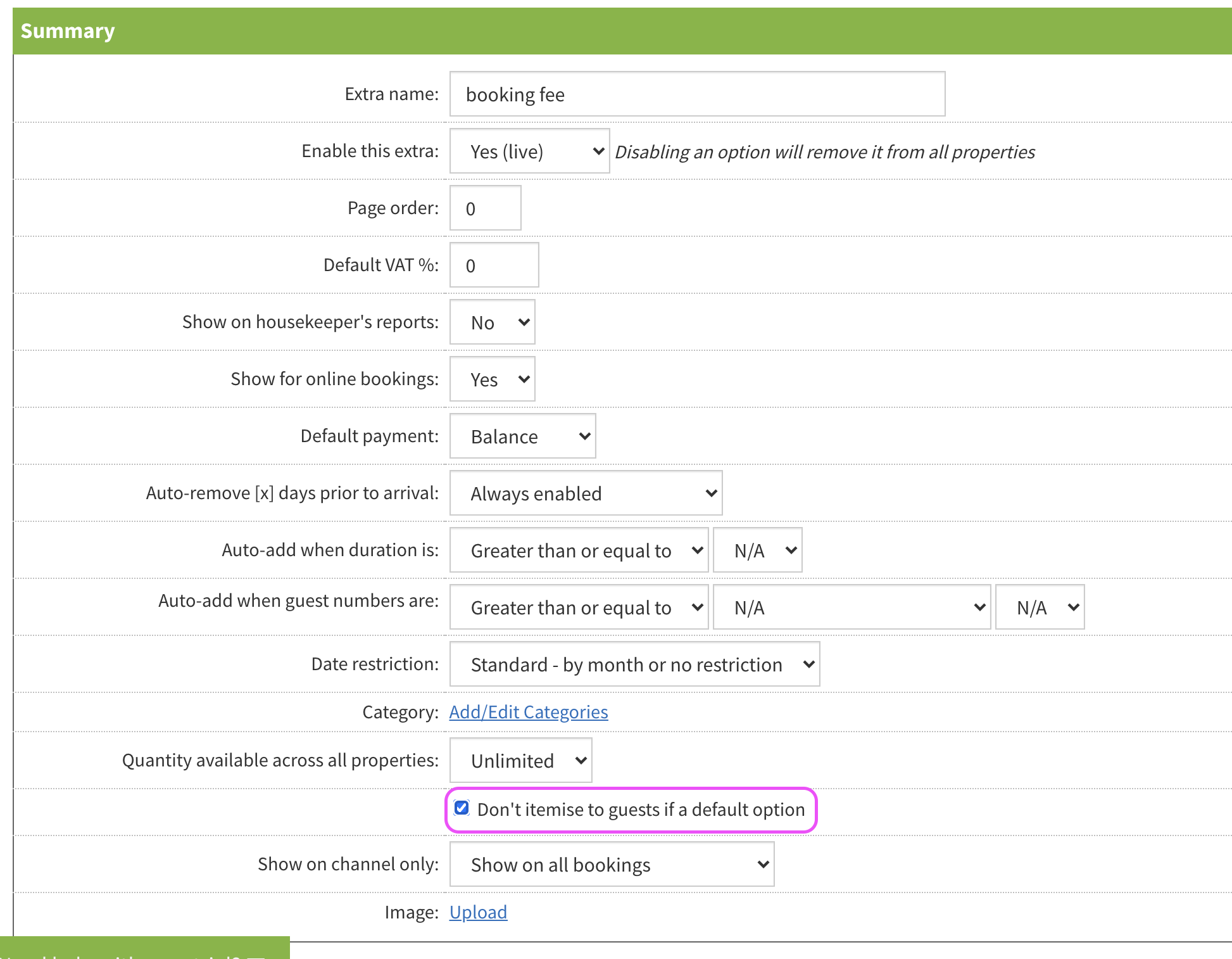Screen dimensions: 1232x959
Task: Expand the housekeeper's reports No dropdown
Action: coord(492,322)
